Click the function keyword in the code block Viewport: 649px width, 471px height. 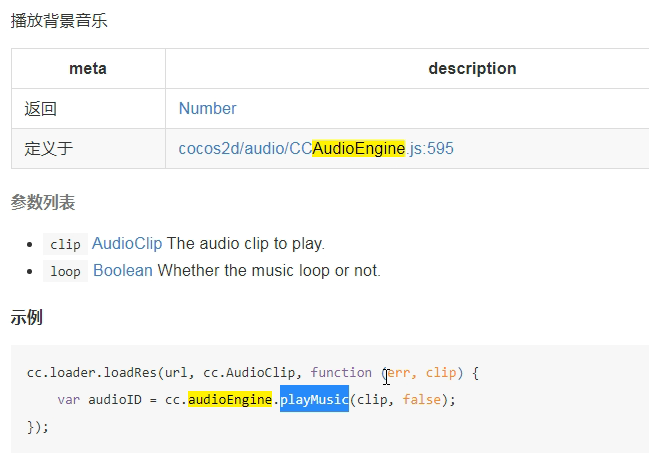coord(341,372)
